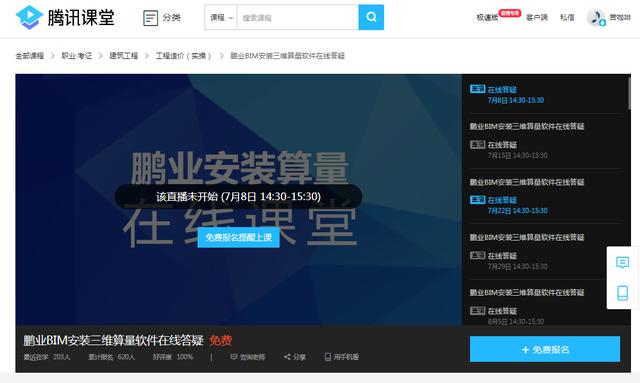Click the red 免费 price label
This screenshot has height=383, width=640.
coord(221,340)
